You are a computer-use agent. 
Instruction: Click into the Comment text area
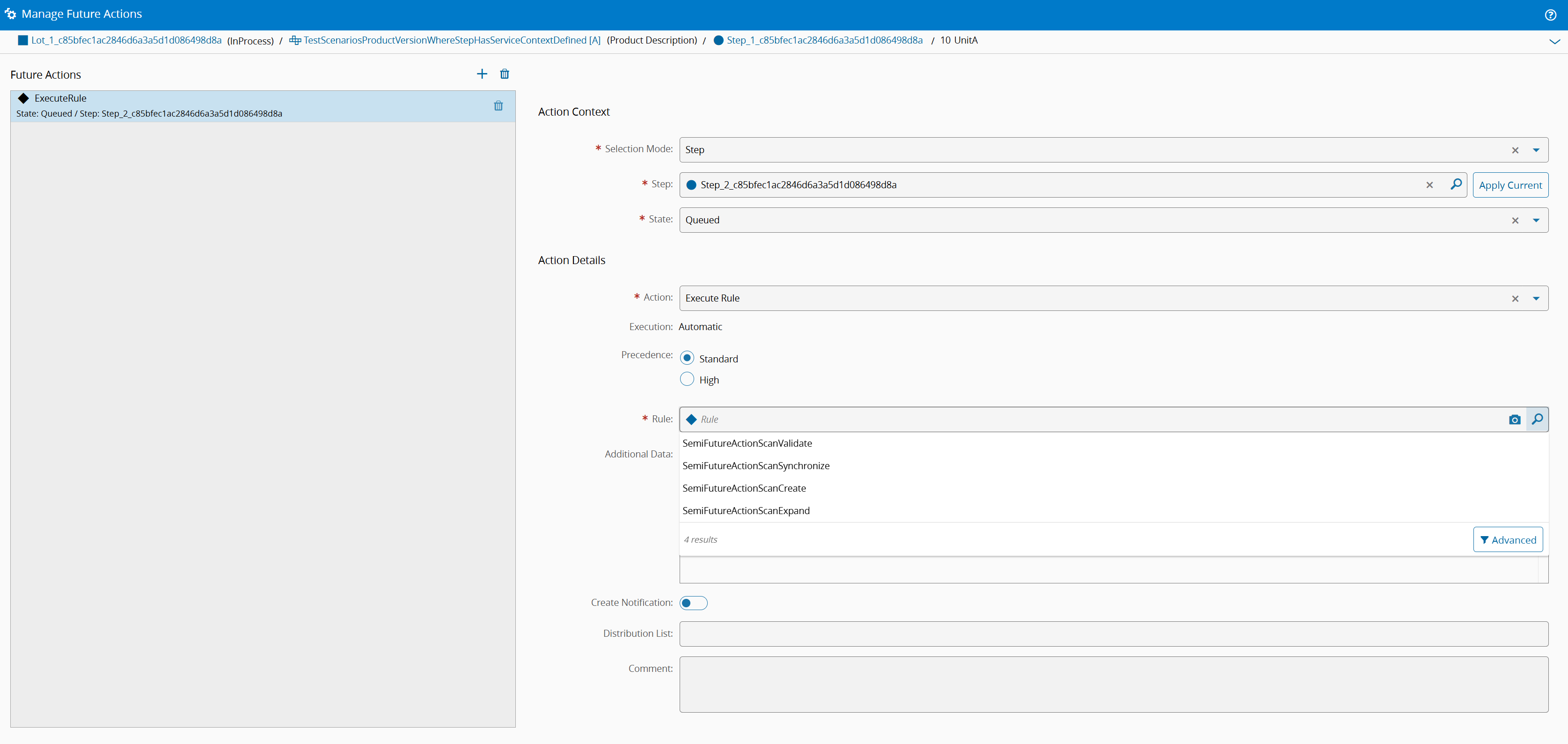click(x=1113, y=685)
